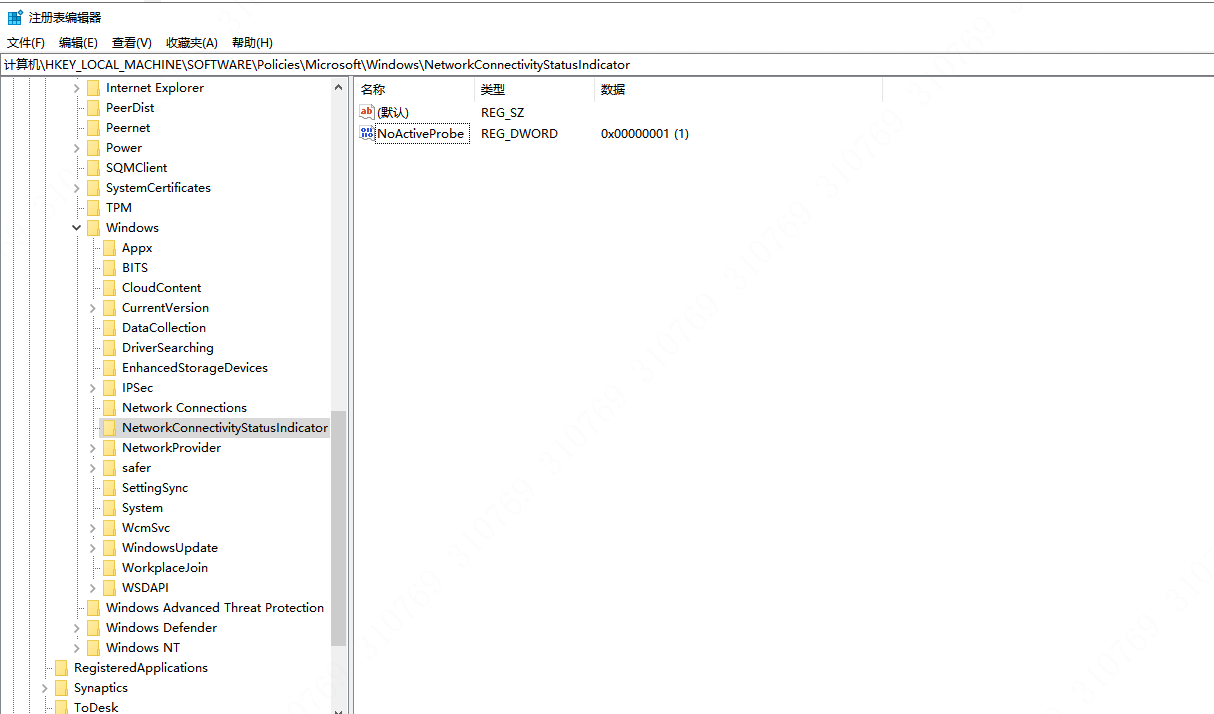The height and width of the screenshot is (714, 1214).
Task: Select the NoActiveProbe value name
Action: point(421,134)
